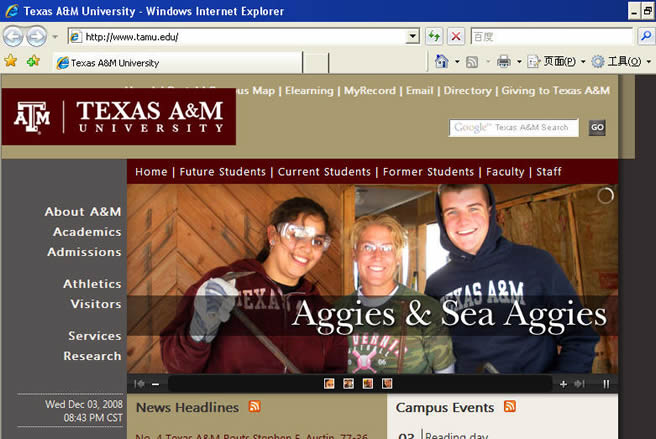This screenshot has width=656, height=439.
Task: Click the Baidu search box
Action: coord(551,37)
